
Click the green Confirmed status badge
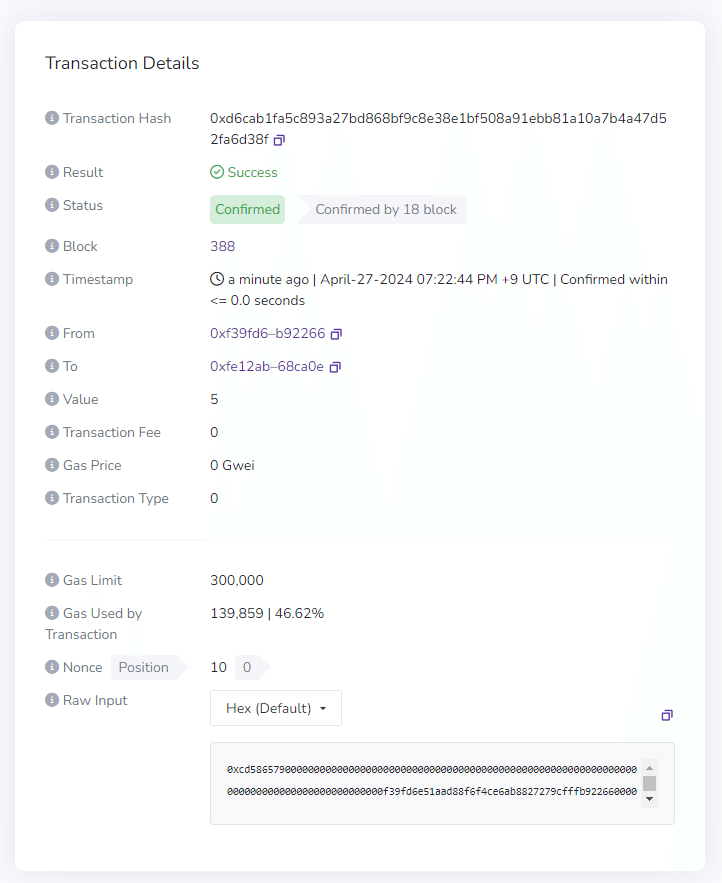(247, 209)
